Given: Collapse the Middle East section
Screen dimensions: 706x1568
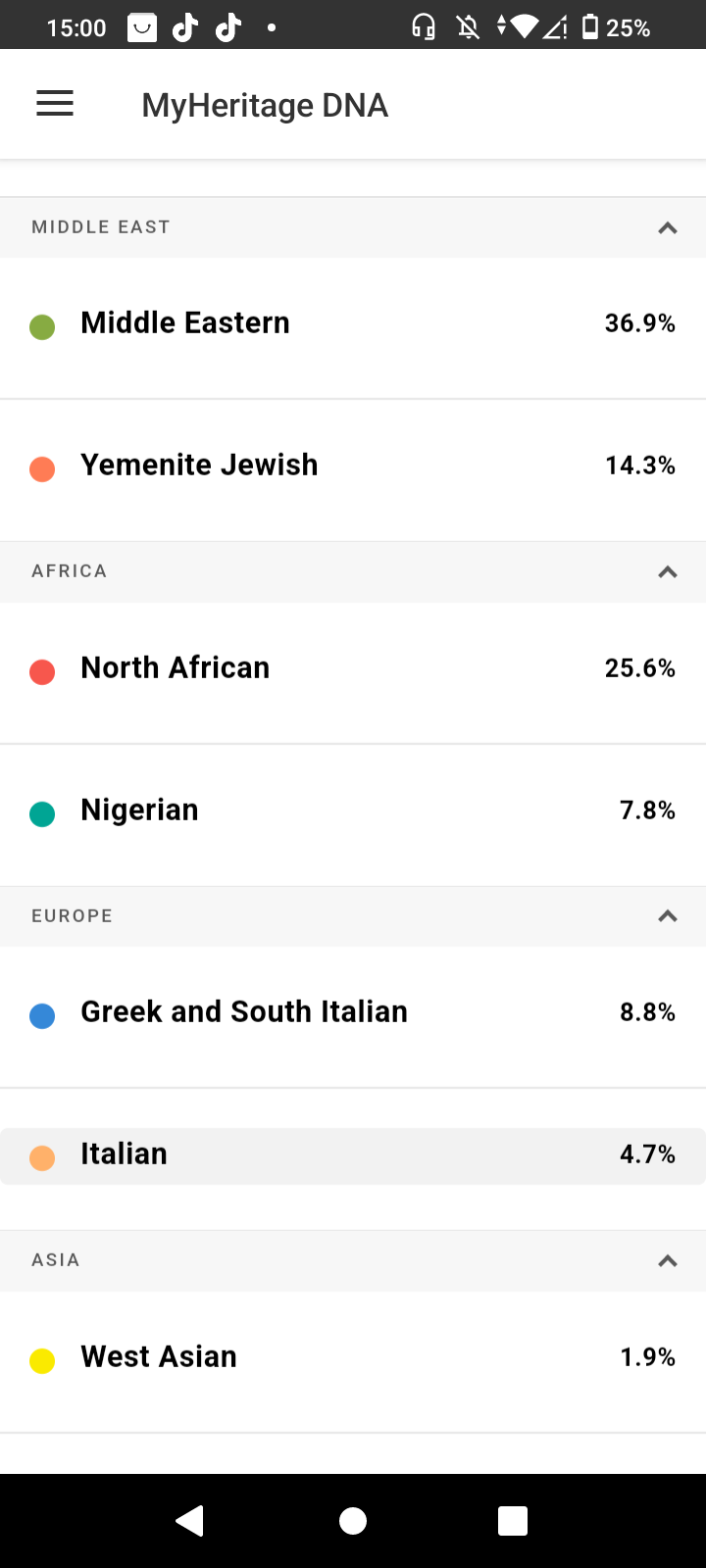Looking at the screenshot, I should click(x=668, y=227).
